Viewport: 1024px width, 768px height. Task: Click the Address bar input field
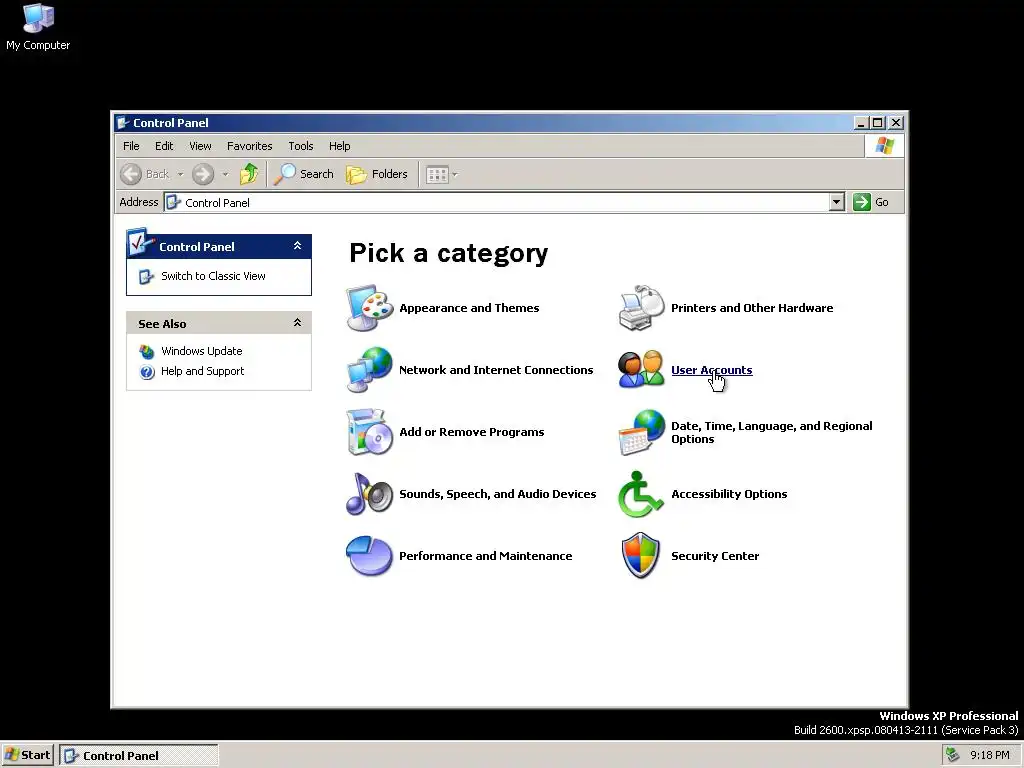pos(504,202)
